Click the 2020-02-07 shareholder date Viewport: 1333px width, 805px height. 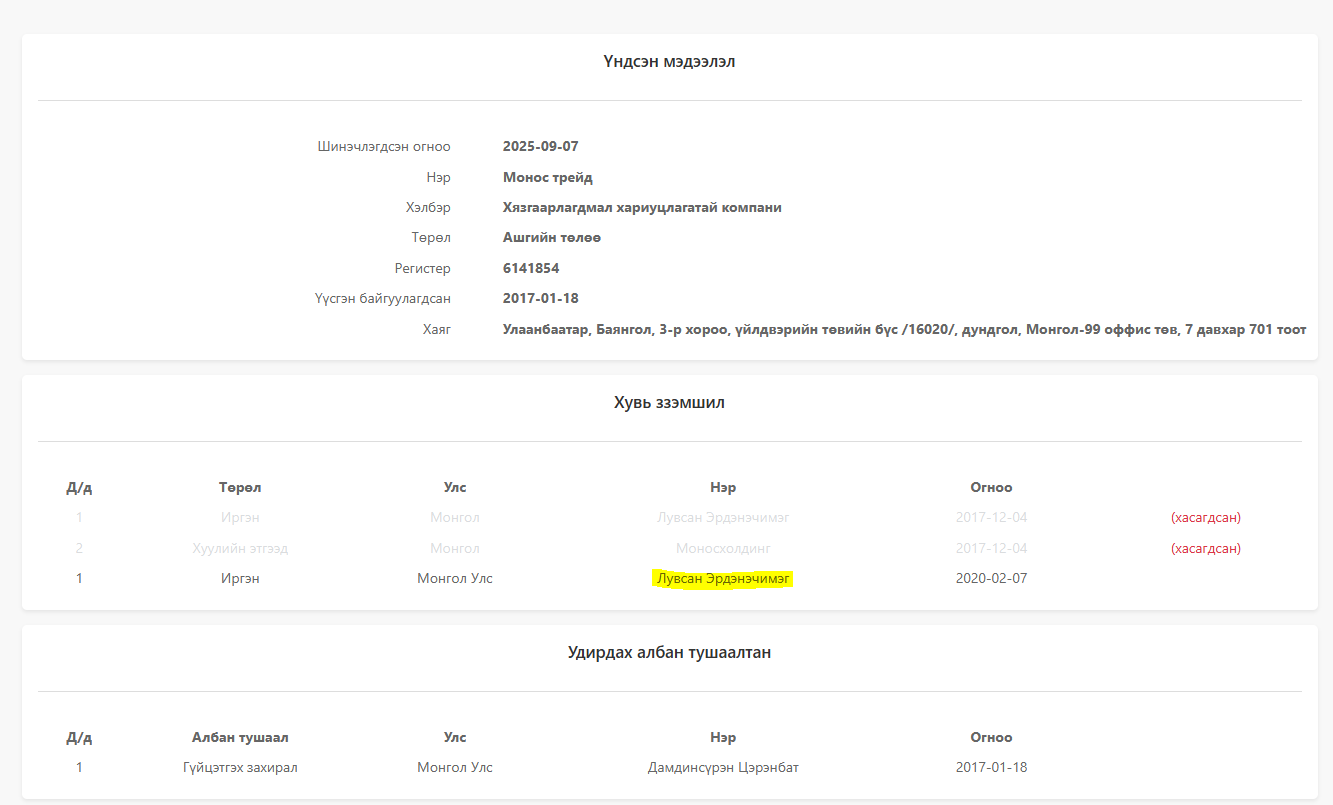pyautogui.click(x=991, y=578)
